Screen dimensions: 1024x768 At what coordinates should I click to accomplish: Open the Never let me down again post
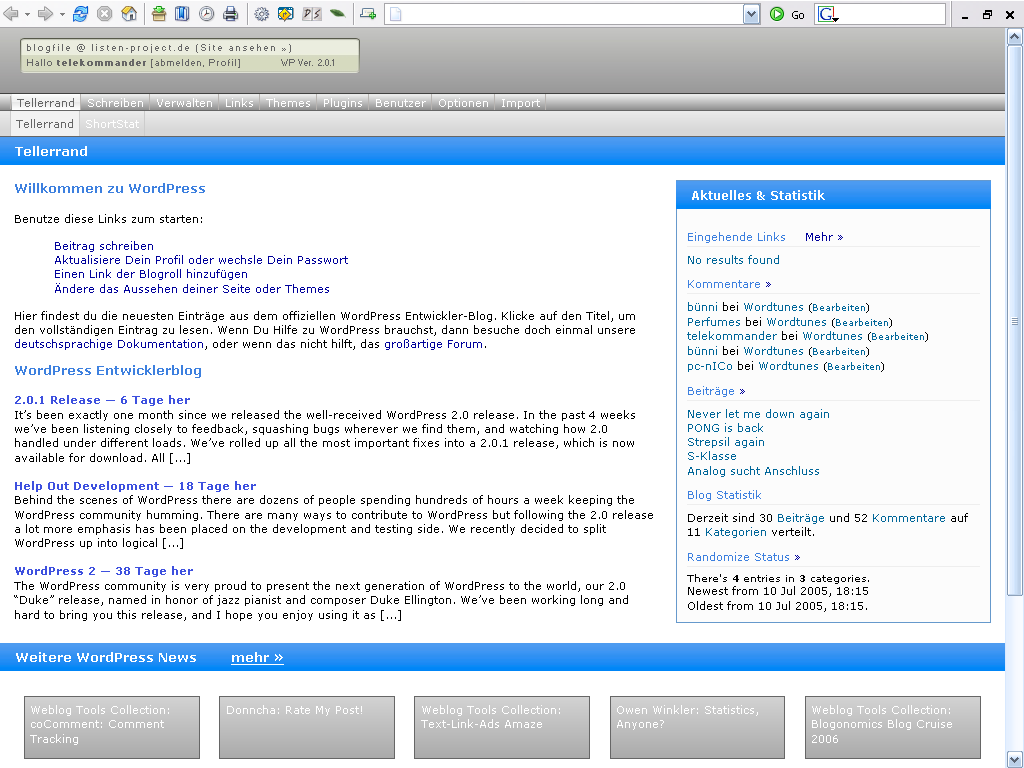coord(758,413)
